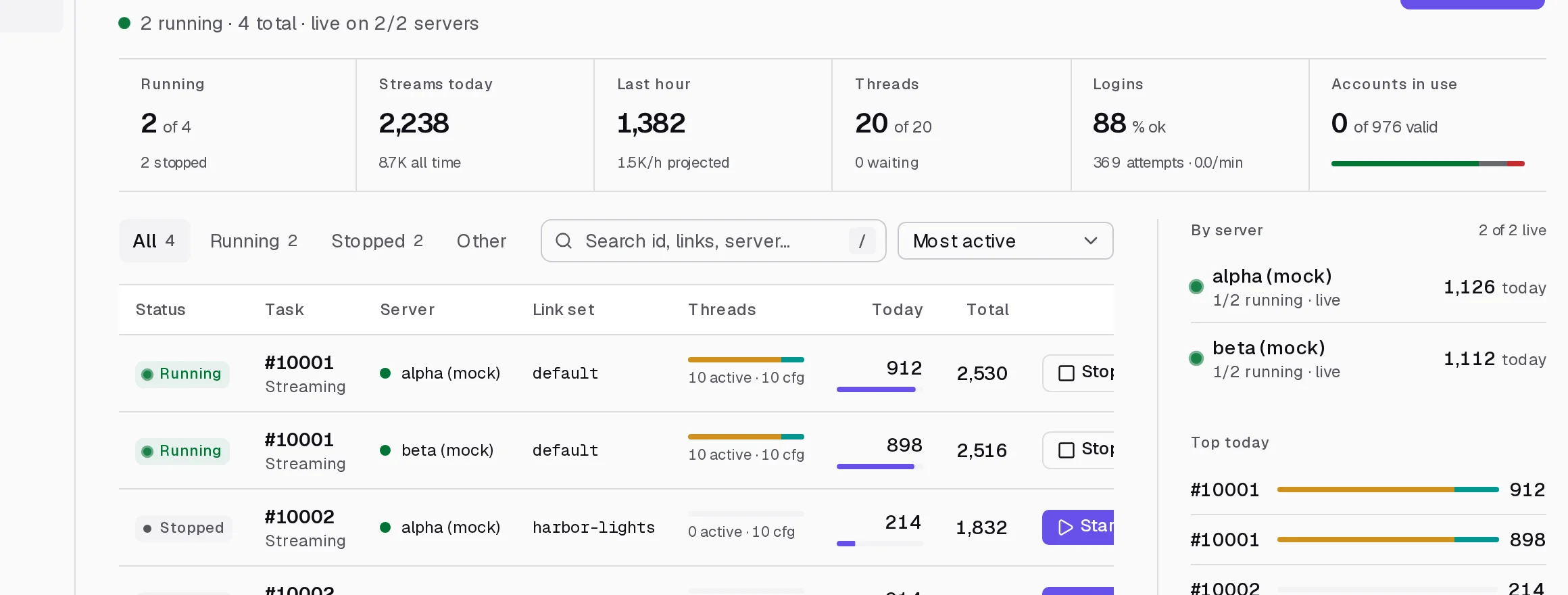Click the Task column header

285,310
